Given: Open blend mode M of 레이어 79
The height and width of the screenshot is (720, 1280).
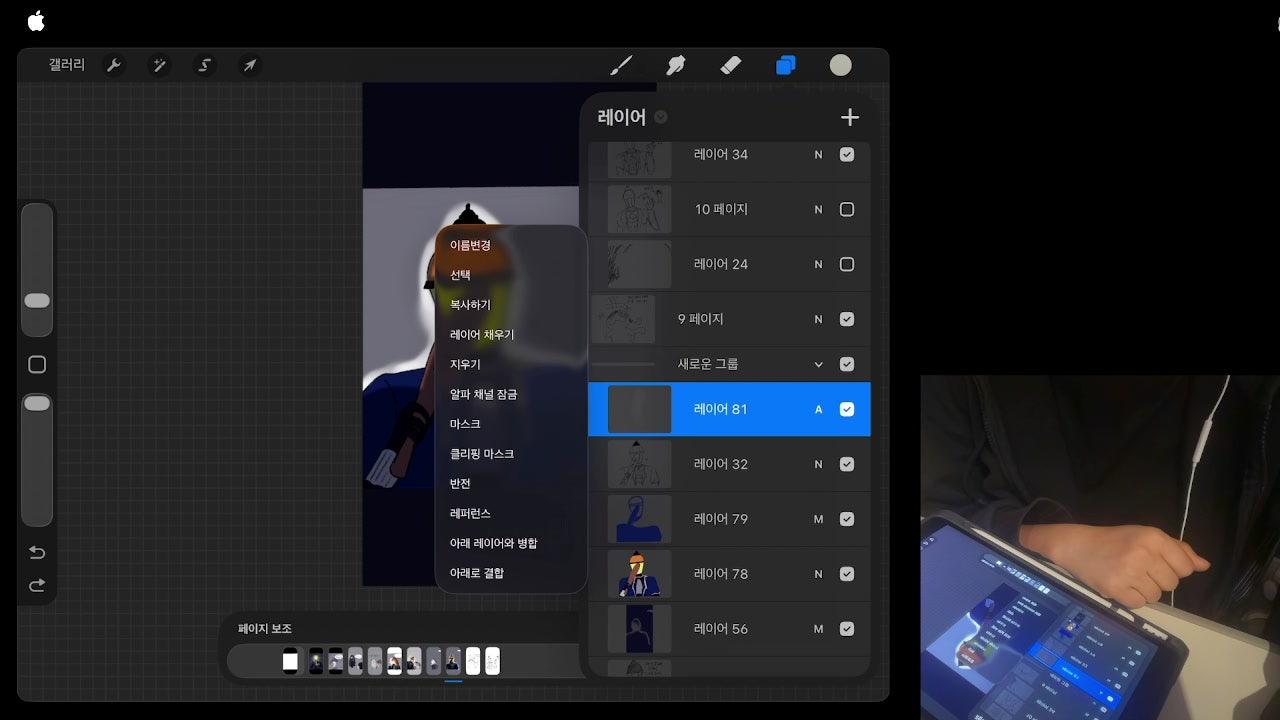Looking at the screenshot, I should pyautogui.click(x=818, y=519).
